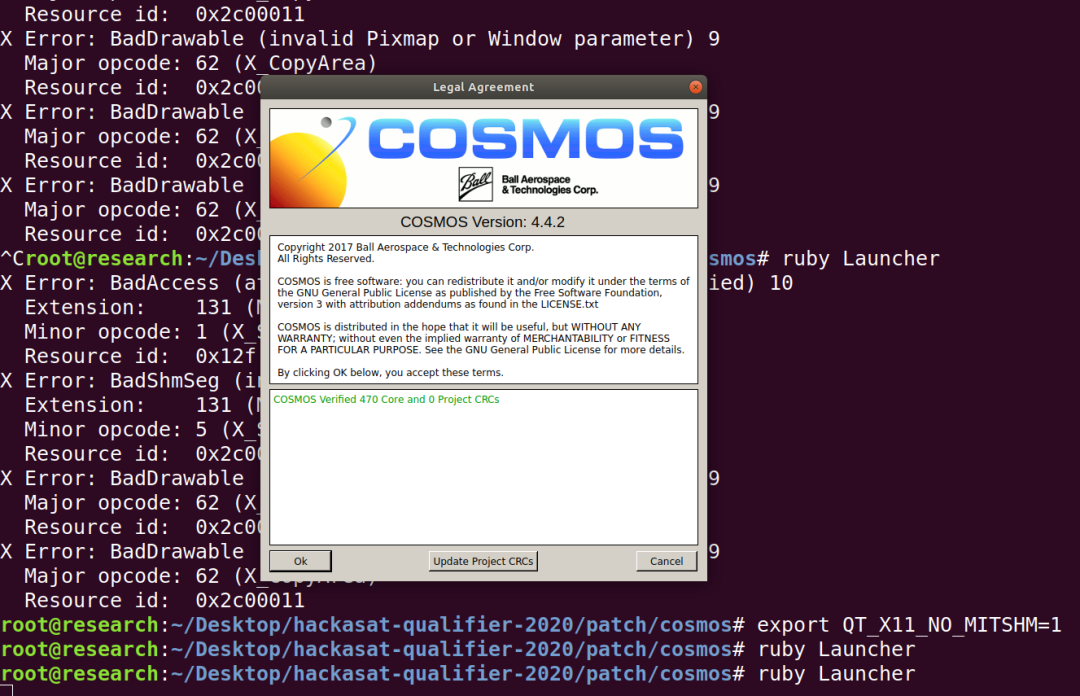The height and width of the screenshot is (696, 1080).
Task: Click the terminal cursor on the last line
Action: (6, 691)
